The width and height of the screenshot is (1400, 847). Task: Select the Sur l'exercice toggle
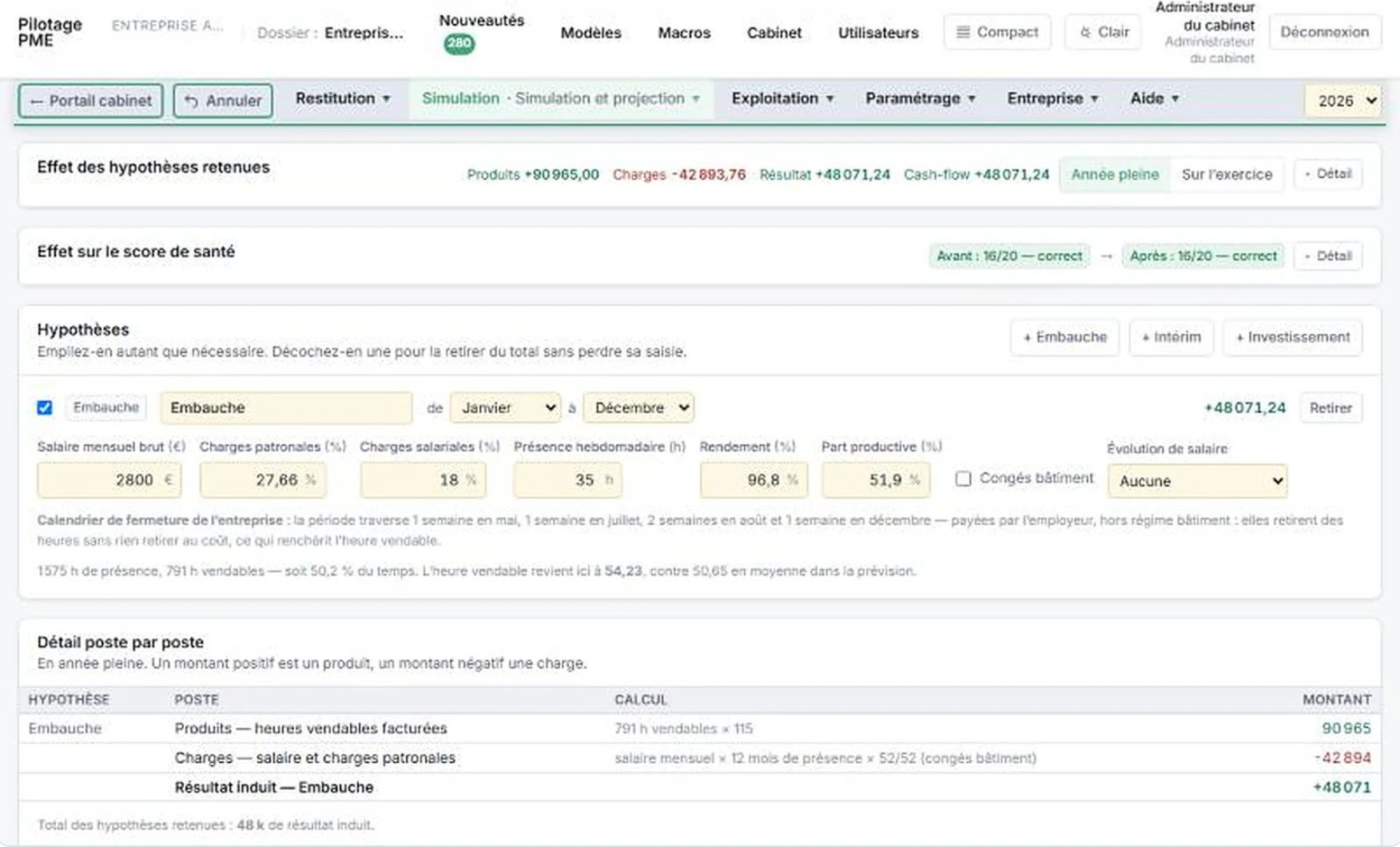1227,174
